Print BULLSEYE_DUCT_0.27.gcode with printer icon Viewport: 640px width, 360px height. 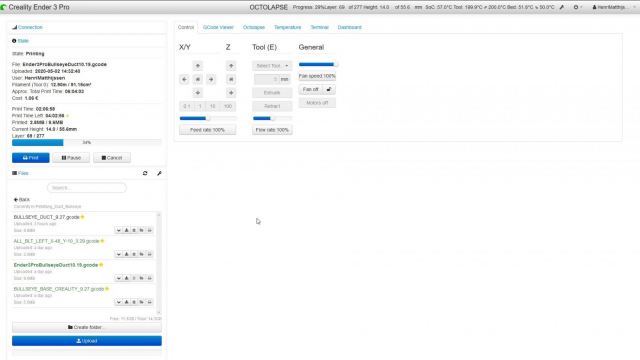149,230
